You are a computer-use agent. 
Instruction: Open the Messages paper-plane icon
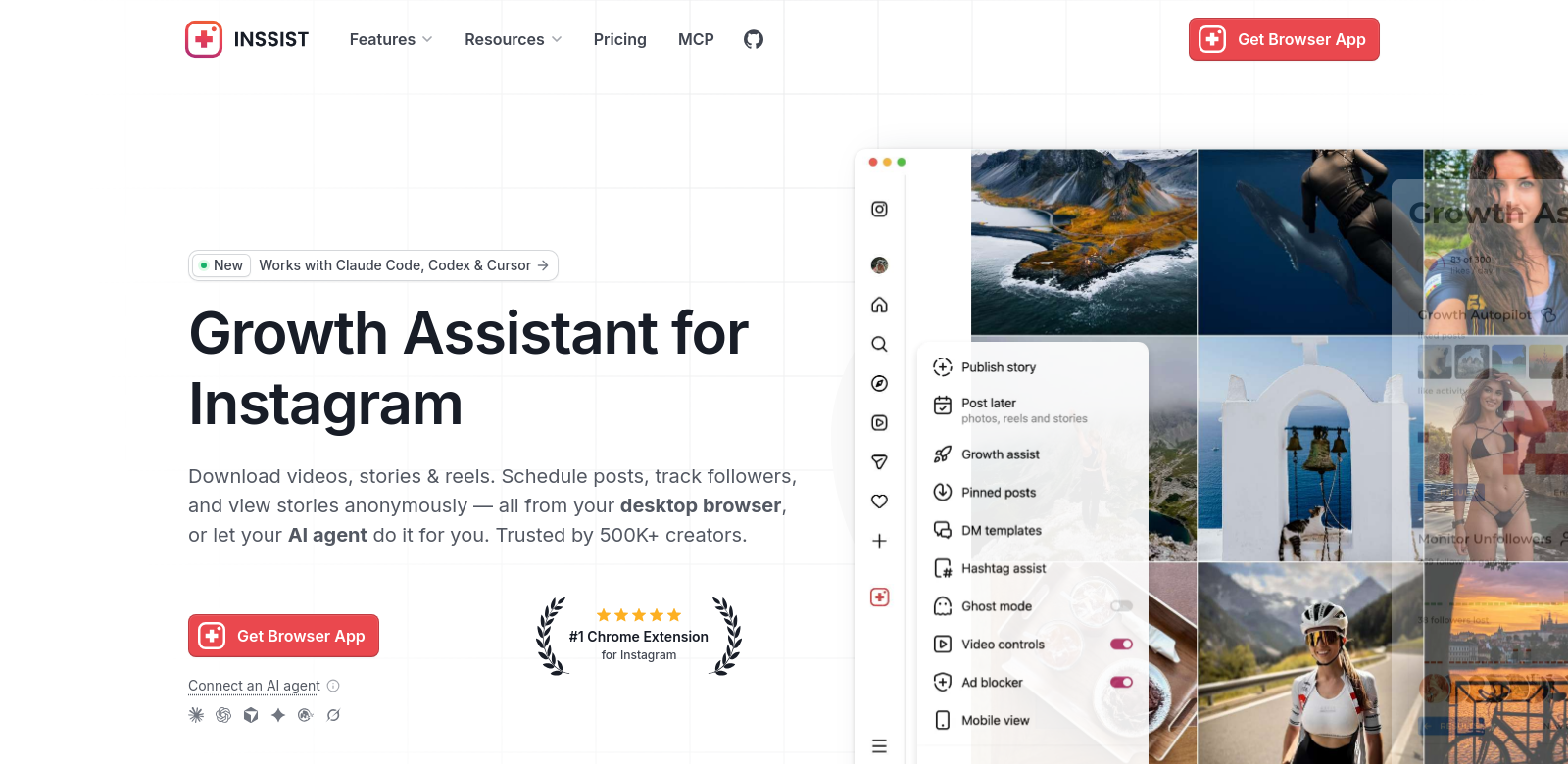[x=879, y=461]
